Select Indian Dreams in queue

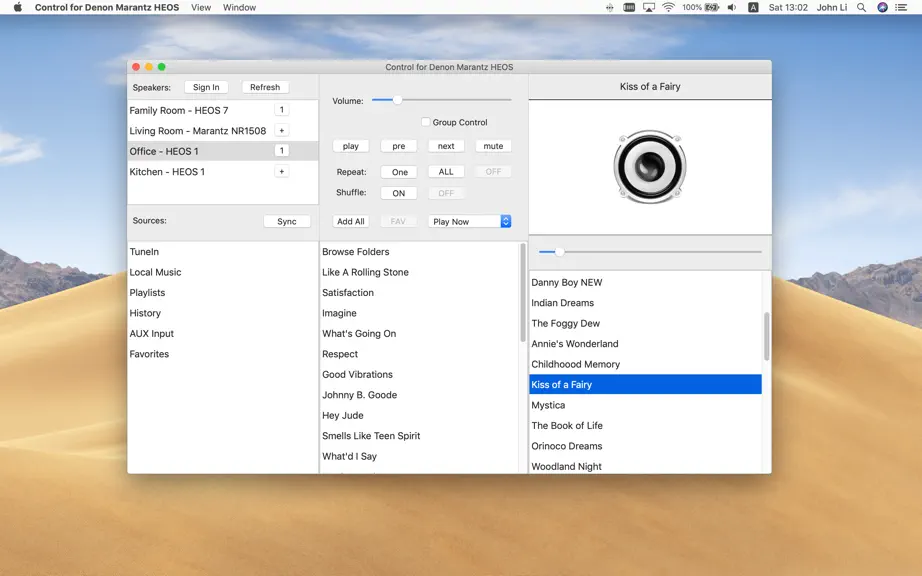[646, 303]
